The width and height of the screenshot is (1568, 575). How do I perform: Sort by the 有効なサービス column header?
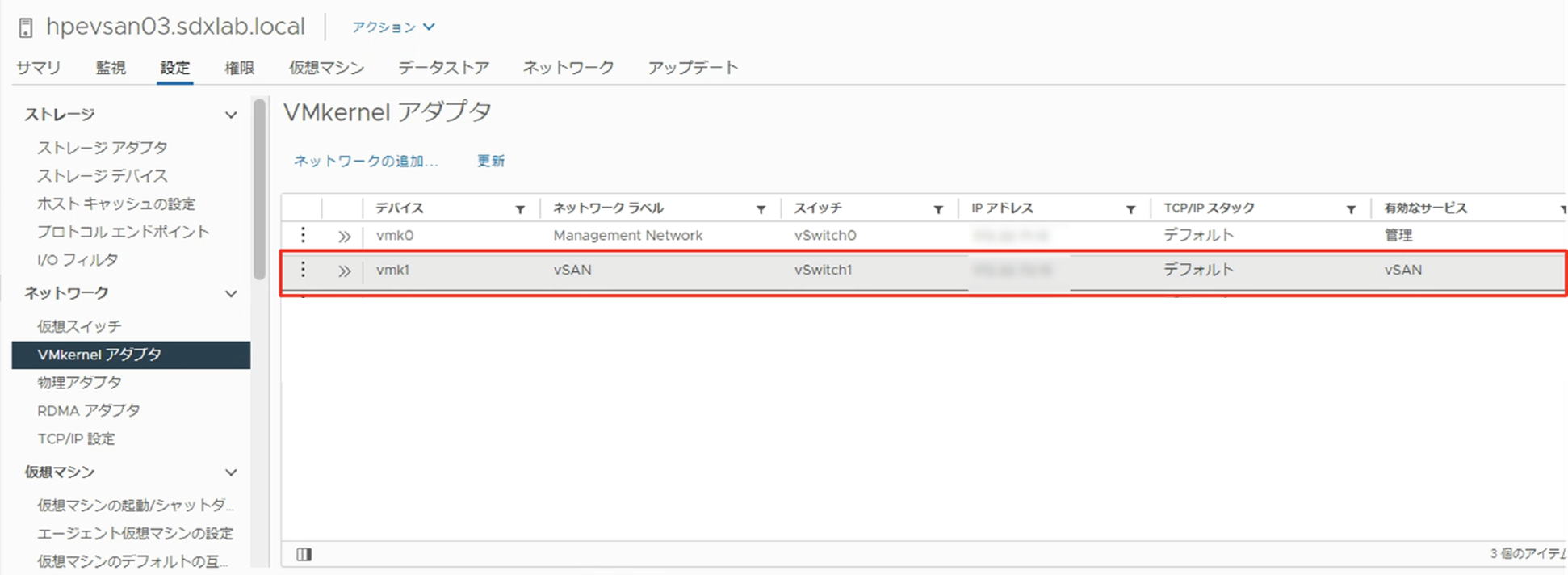(x=1425, y=208)
